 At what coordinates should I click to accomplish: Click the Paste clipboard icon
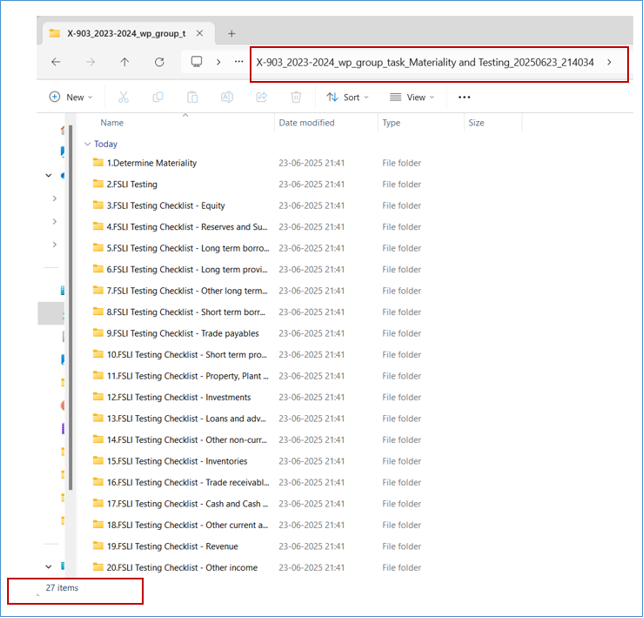click(x=191, y=97)
